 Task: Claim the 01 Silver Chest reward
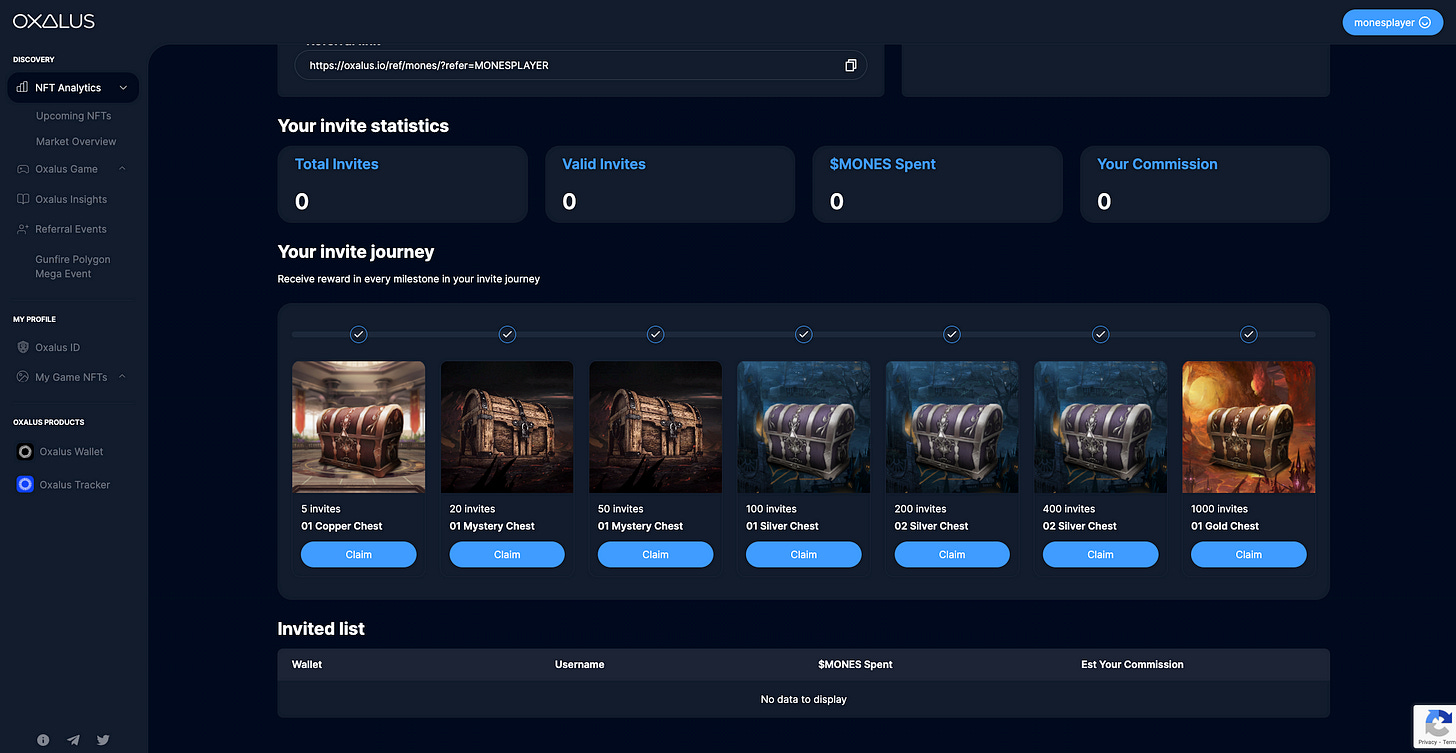(x=803, y=554)
